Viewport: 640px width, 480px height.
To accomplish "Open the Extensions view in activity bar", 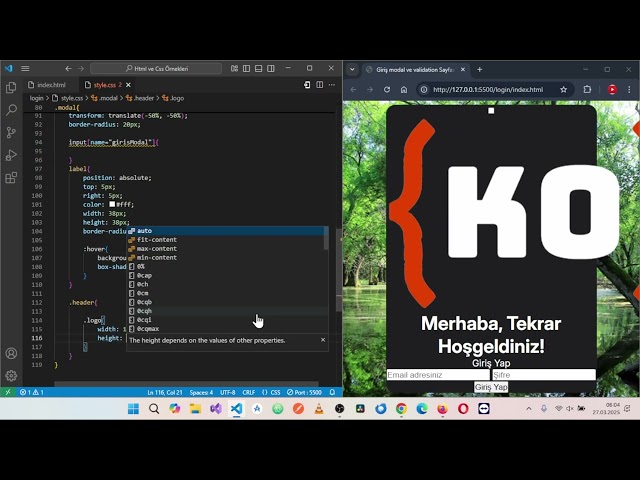I will coord(11,178).
